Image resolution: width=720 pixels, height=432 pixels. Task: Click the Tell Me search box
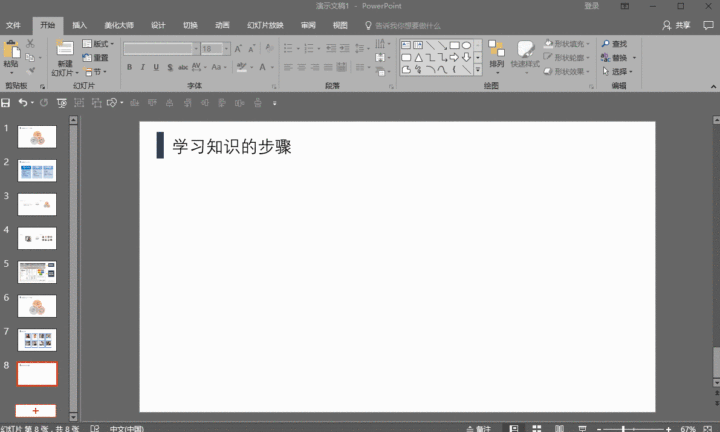tap(403, 26)
